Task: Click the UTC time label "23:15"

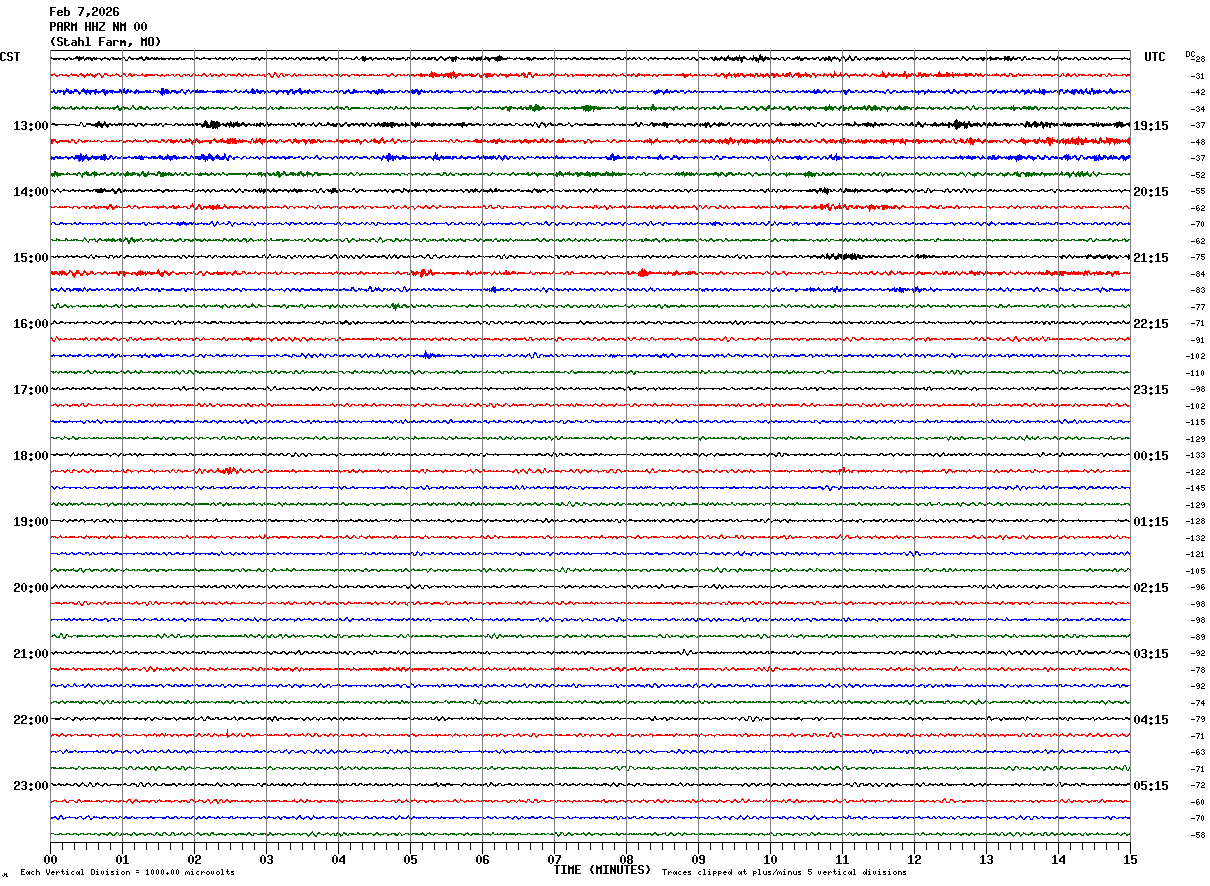Action: [x=1151, y=390]
